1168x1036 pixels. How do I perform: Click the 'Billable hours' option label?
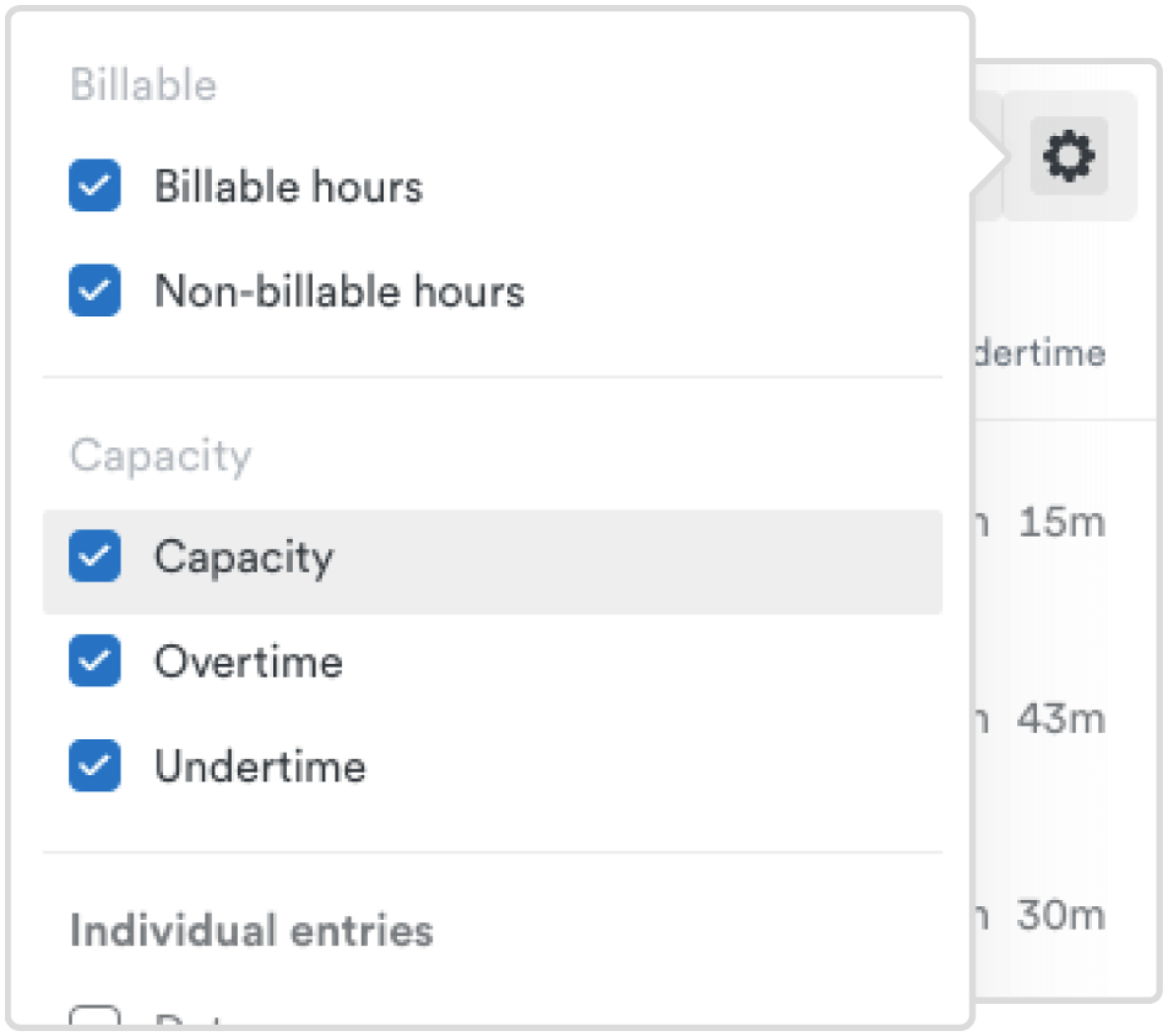288,186
